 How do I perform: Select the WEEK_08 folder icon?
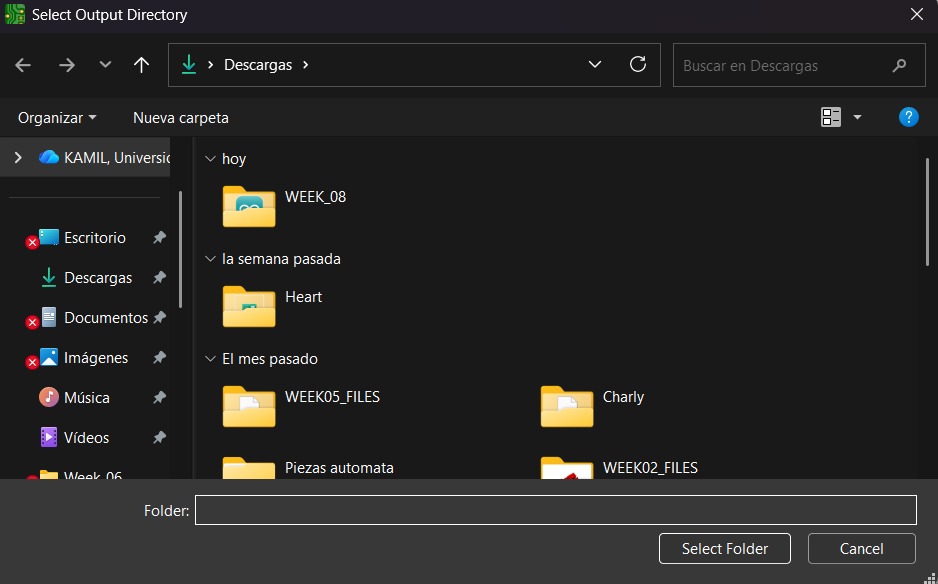tap(249, 206)
